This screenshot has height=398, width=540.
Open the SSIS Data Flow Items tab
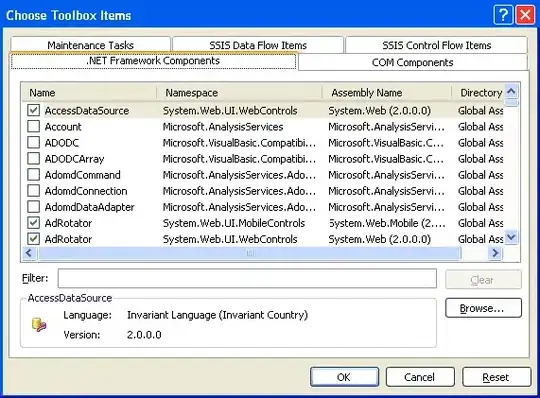pyautogui.click(x=258, y=45)
